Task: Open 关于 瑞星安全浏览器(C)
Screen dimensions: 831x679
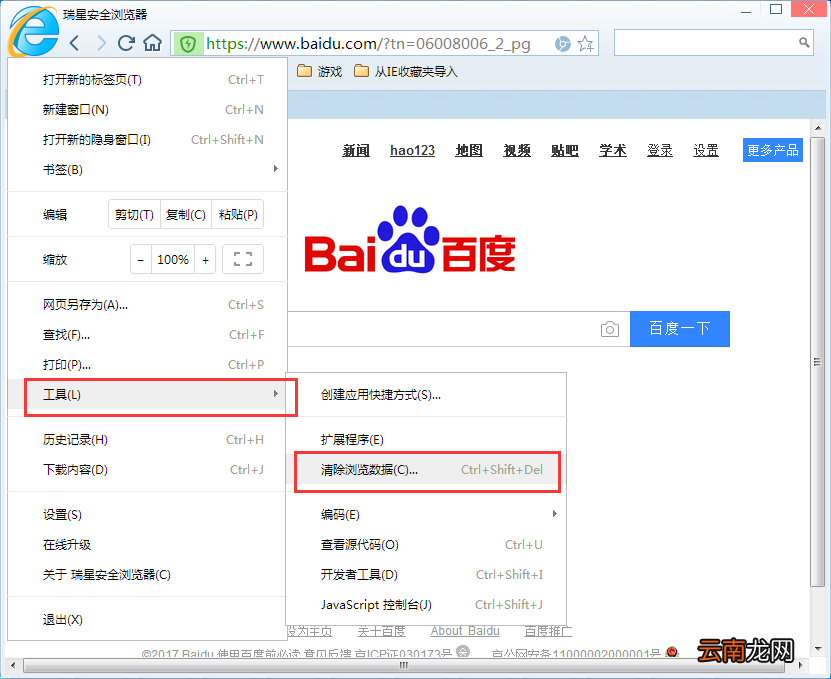Action: tap(147, 575)
